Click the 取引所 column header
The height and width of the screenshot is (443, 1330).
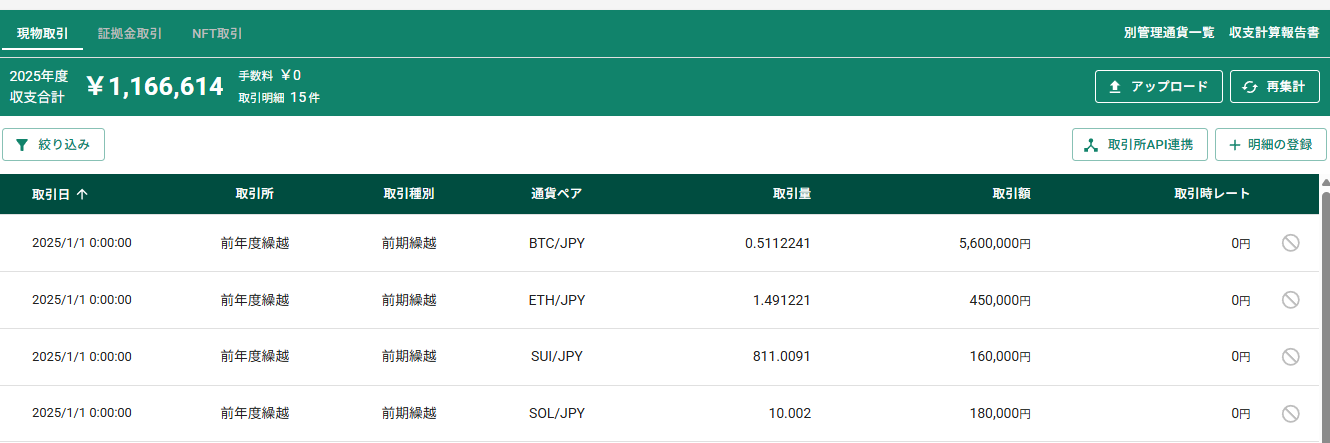[x=255, y=193]
